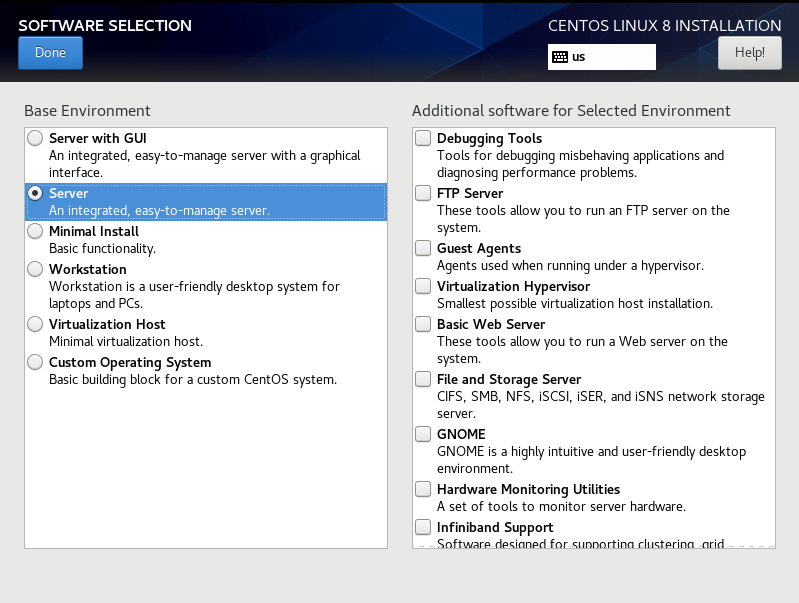Click 'Minimal virtualization host.' description
The image size is (799, 603).
coord(126,342)
